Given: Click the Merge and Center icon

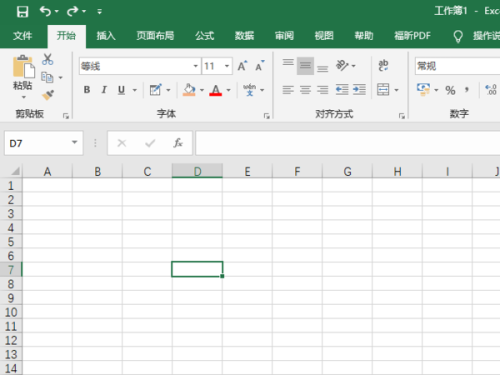Looking at the screenshot, I should (x=383, y=90).
